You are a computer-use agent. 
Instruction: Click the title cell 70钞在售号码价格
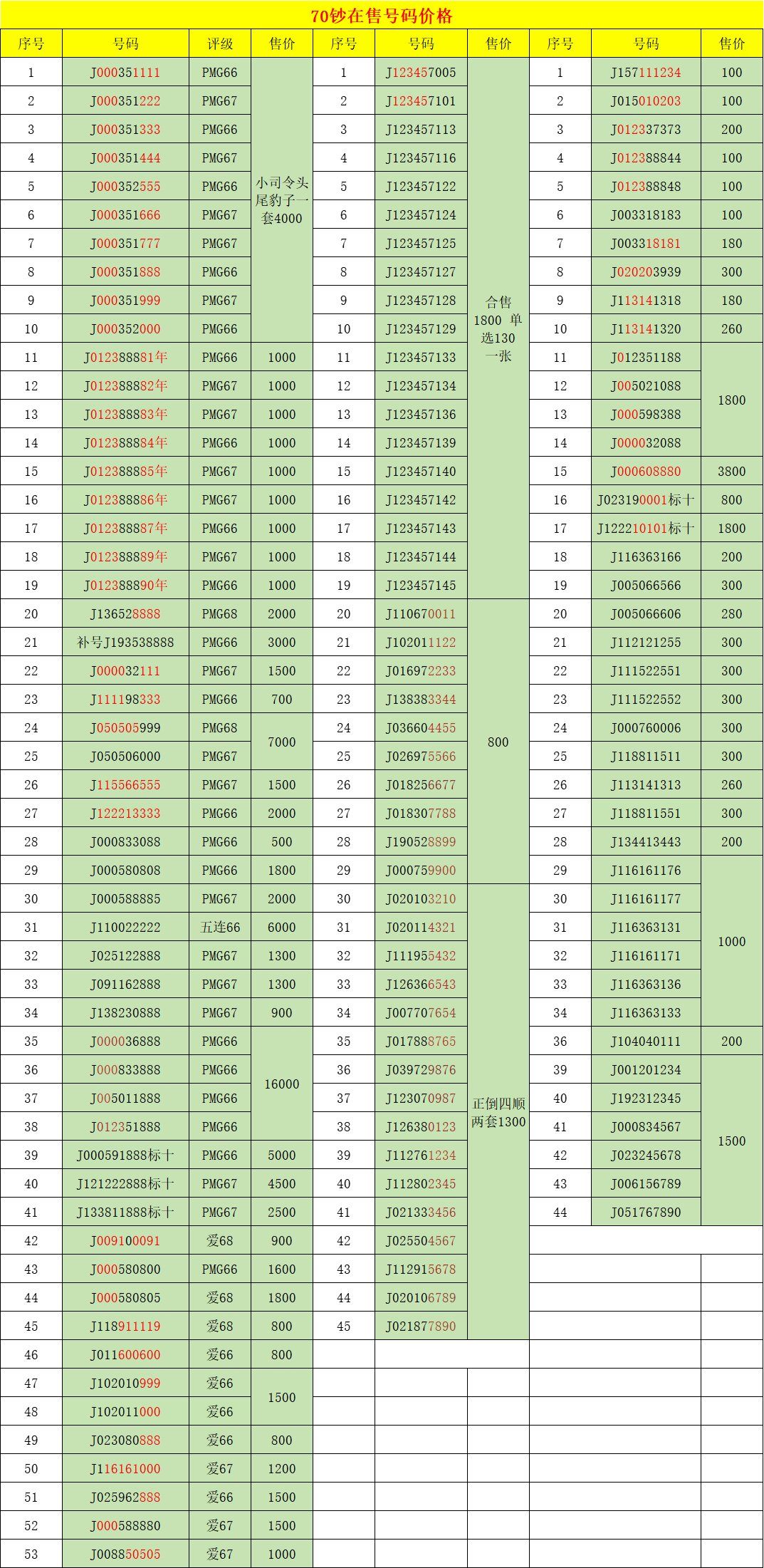point(382,15)
